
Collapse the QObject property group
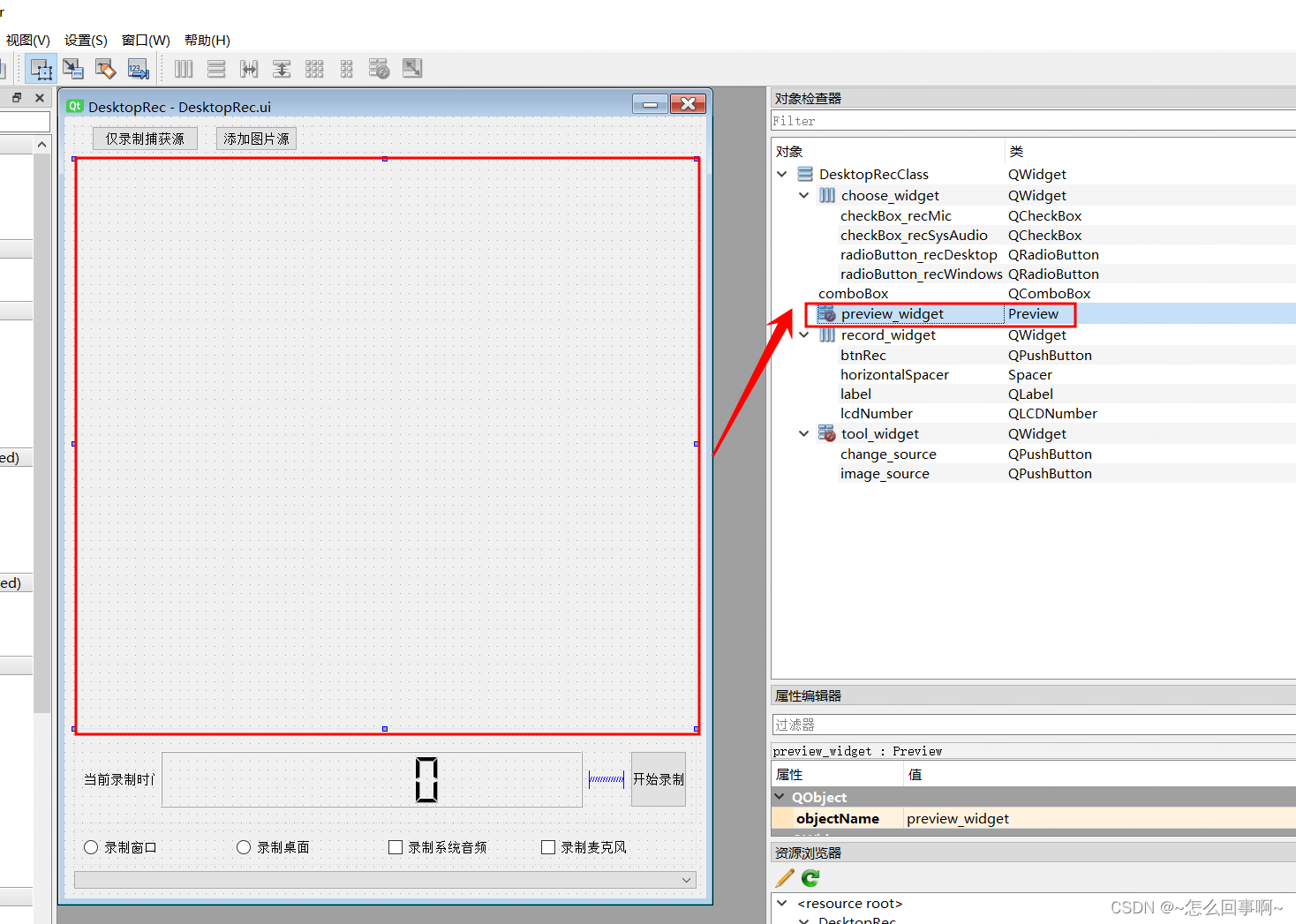coord(780,796)
